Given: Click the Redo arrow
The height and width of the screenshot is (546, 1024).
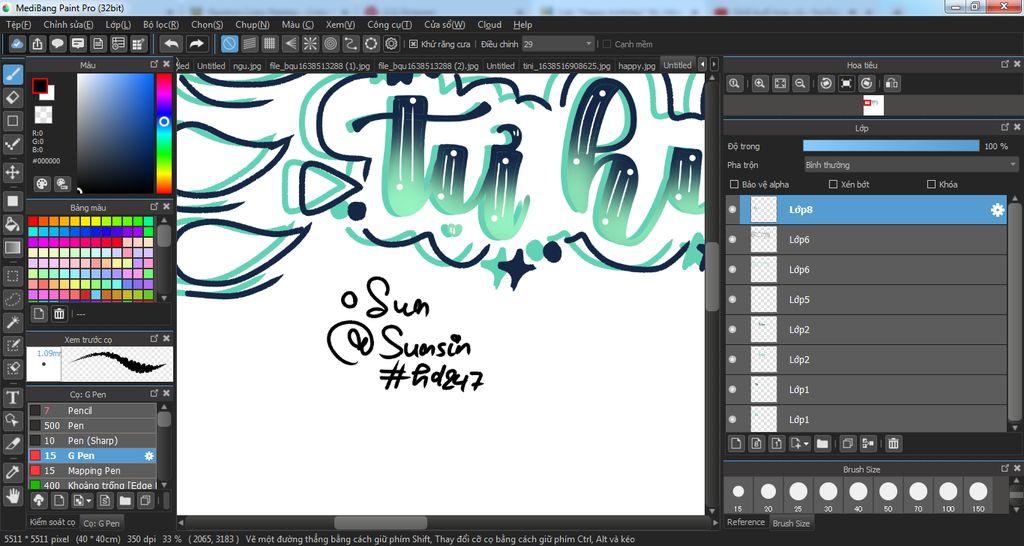Looking at the screenshot, I should coord(196,44).
